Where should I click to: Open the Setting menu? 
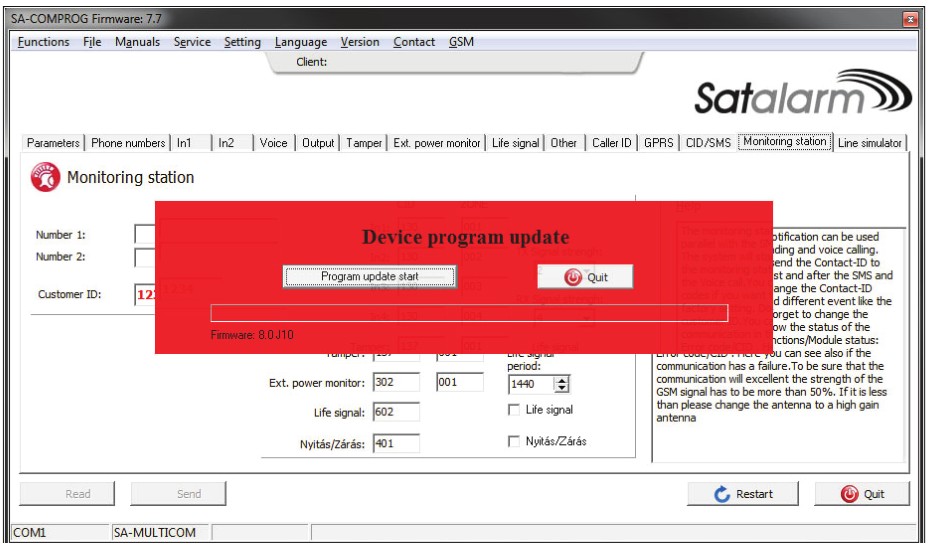pos(242,42)
